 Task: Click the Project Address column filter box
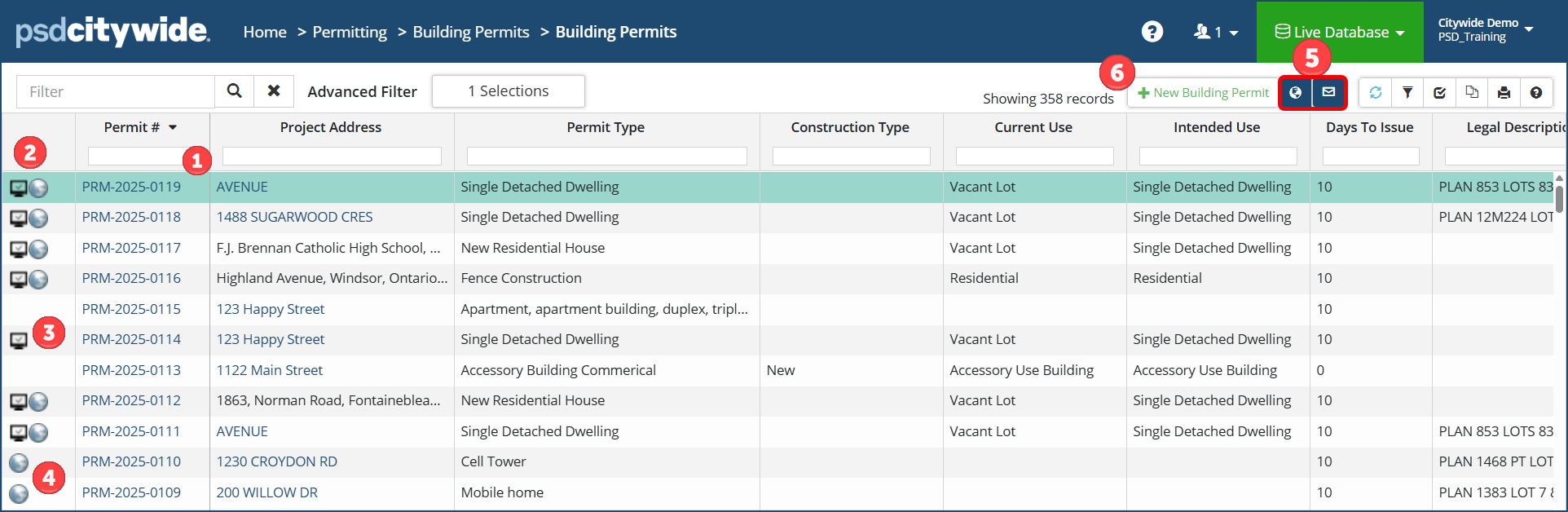point(332,156)
